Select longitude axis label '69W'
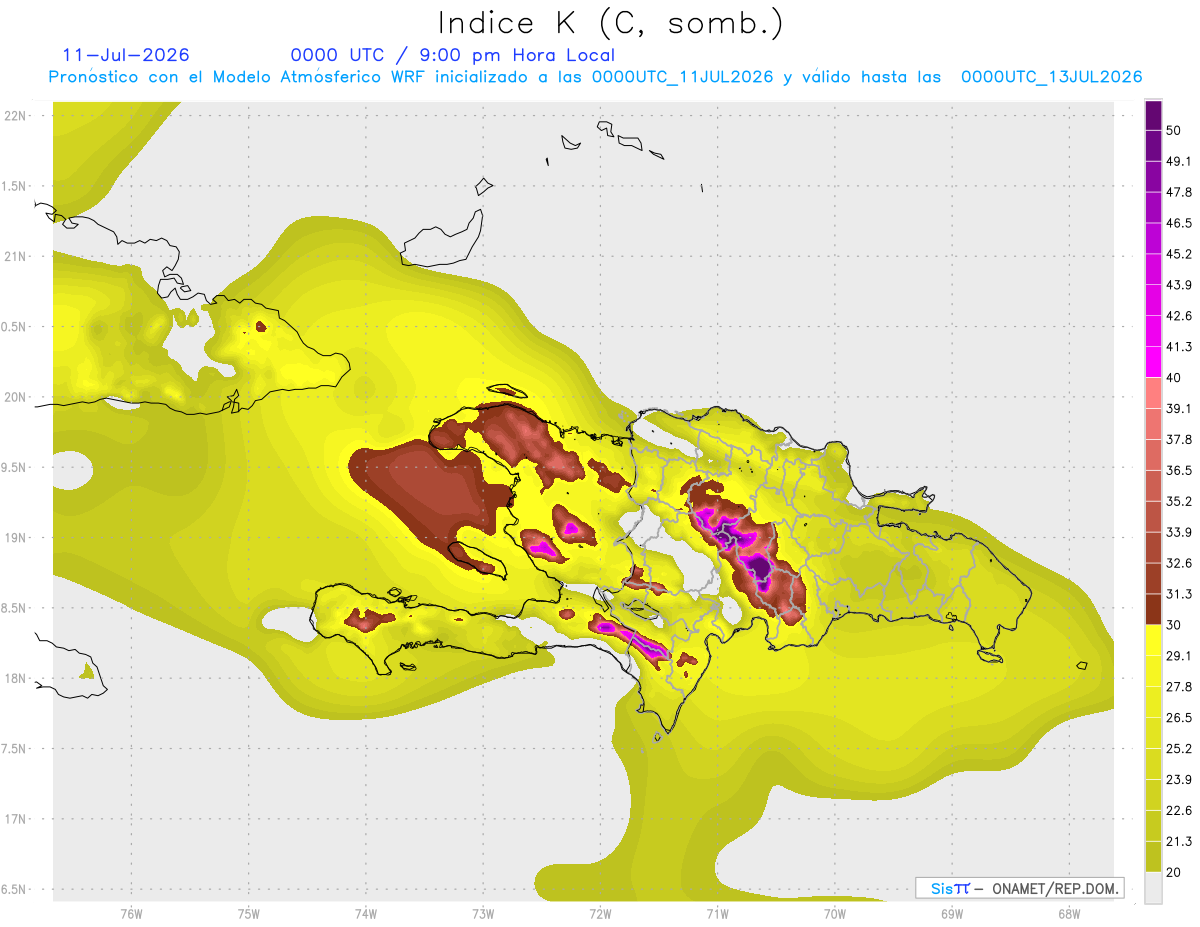The width and height of the screenshot is (1200, 927). 952,914
